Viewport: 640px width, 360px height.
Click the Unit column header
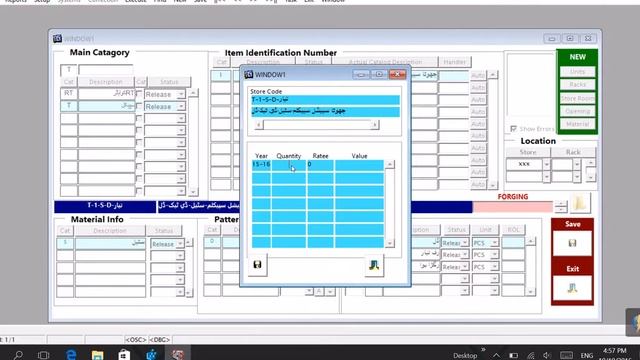point(485,230)
